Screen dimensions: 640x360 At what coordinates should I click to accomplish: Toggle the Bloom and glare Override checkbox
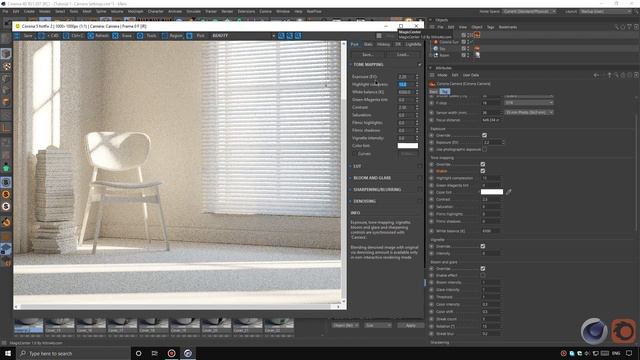483,269
